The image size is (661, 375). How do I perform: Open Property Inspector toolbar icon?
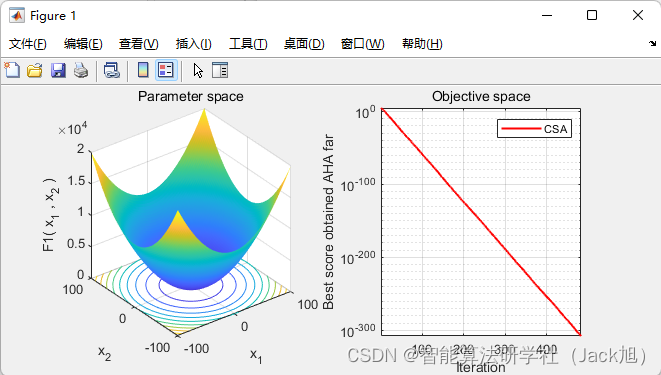click(220, 70)
